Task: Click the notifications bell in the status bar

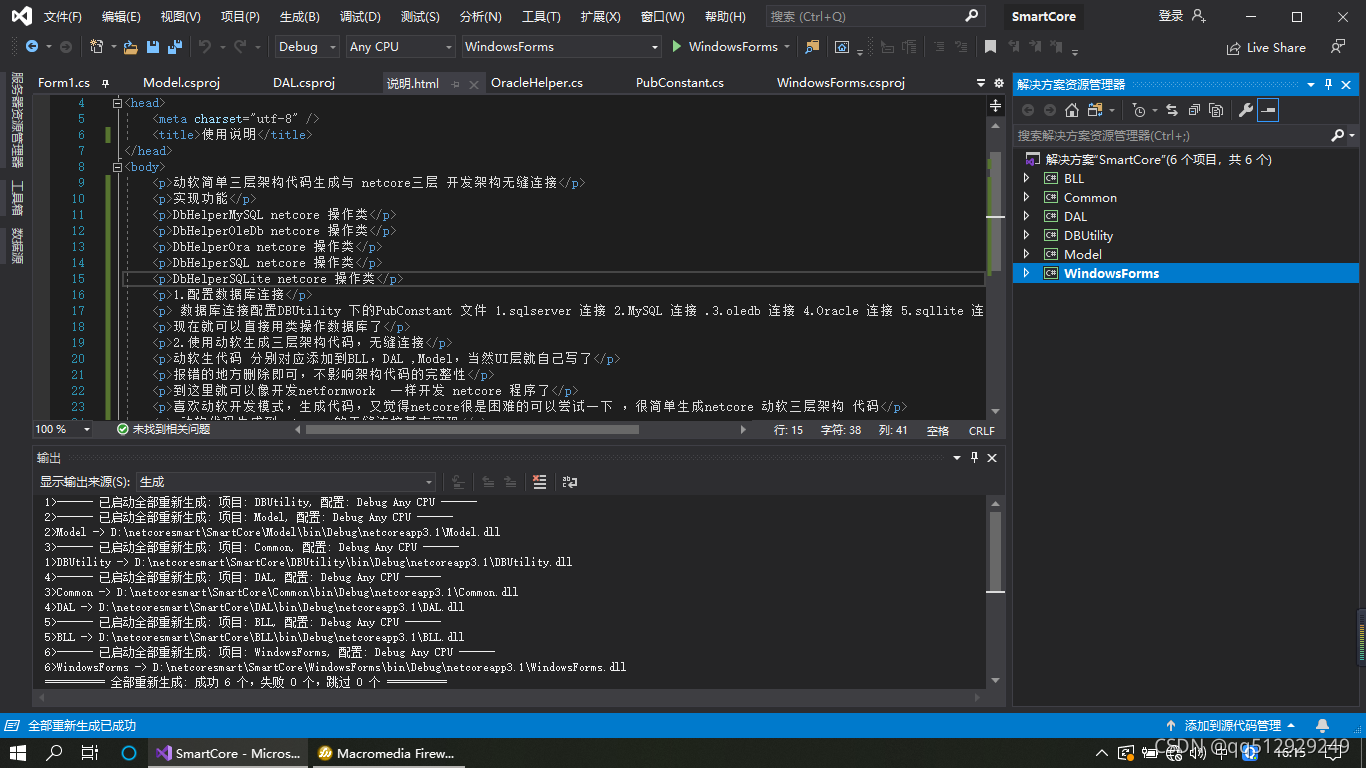Action: tap(1323, 725)
